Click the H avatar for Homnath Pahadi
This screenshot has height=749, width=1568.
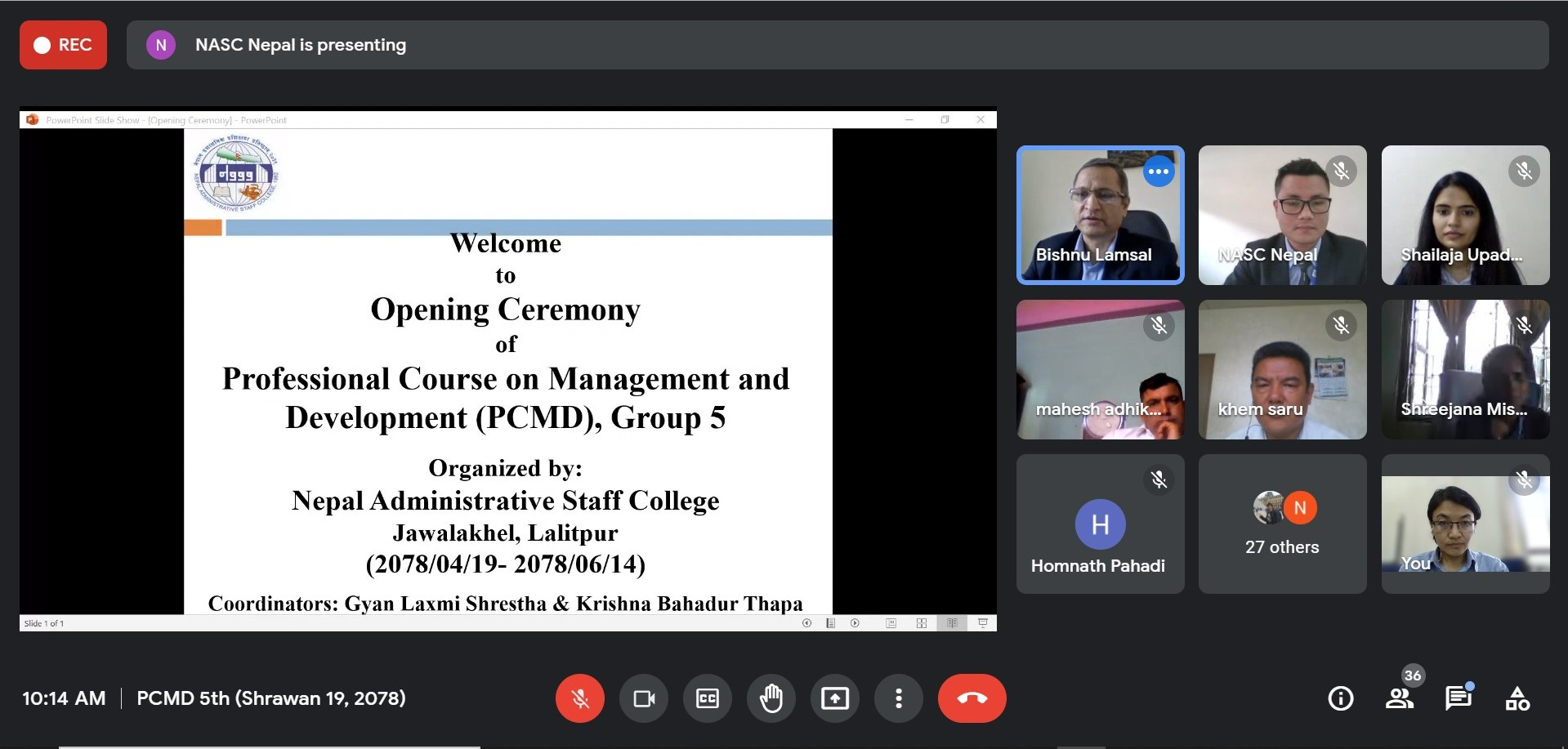coord(1100,524)
